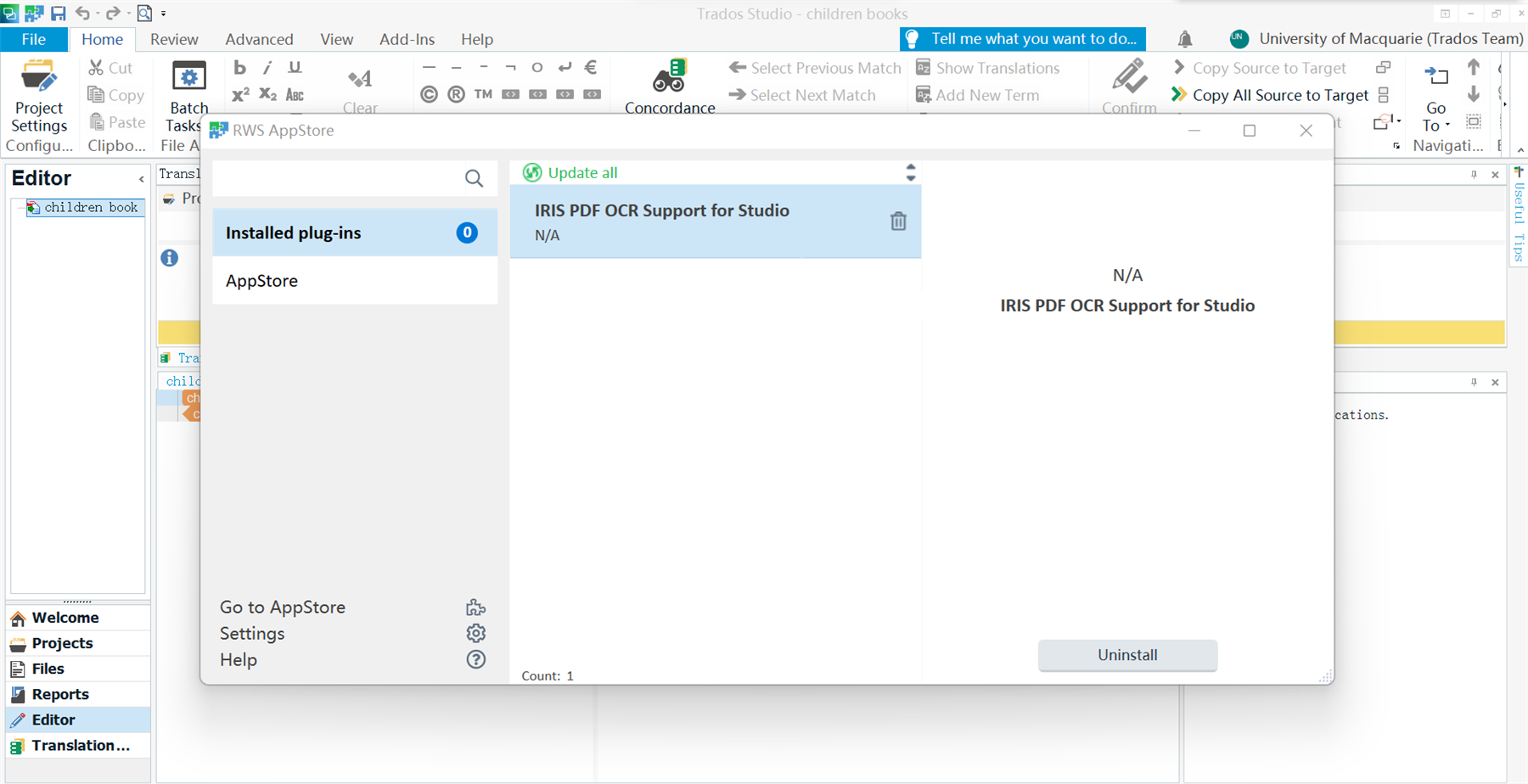Image resolution: width=1528 pixels, height=784 pixels.
Task: Insert the copyright symbol
Action: (x=429, y=94)
